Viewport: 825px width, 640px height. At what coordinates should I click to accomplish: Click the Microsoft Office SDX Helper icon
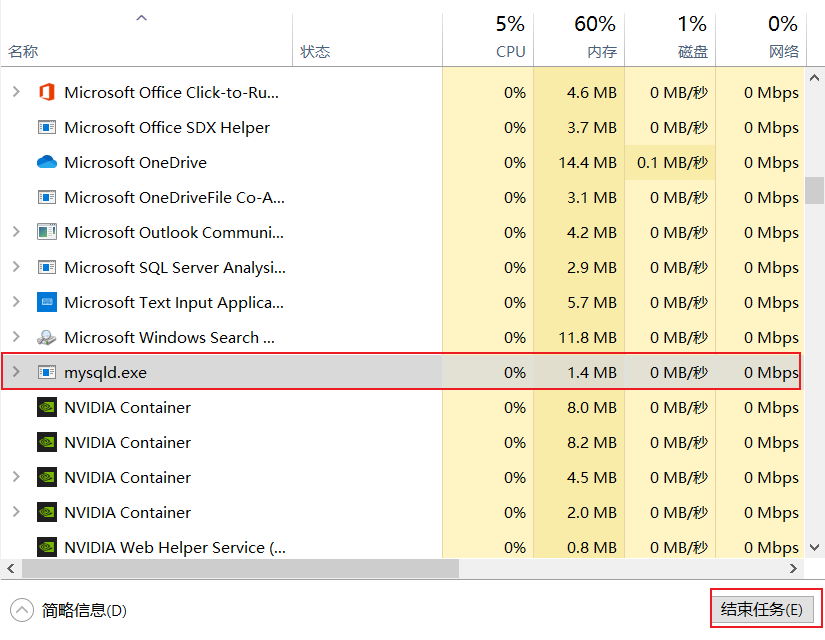[x=46, y=128]
